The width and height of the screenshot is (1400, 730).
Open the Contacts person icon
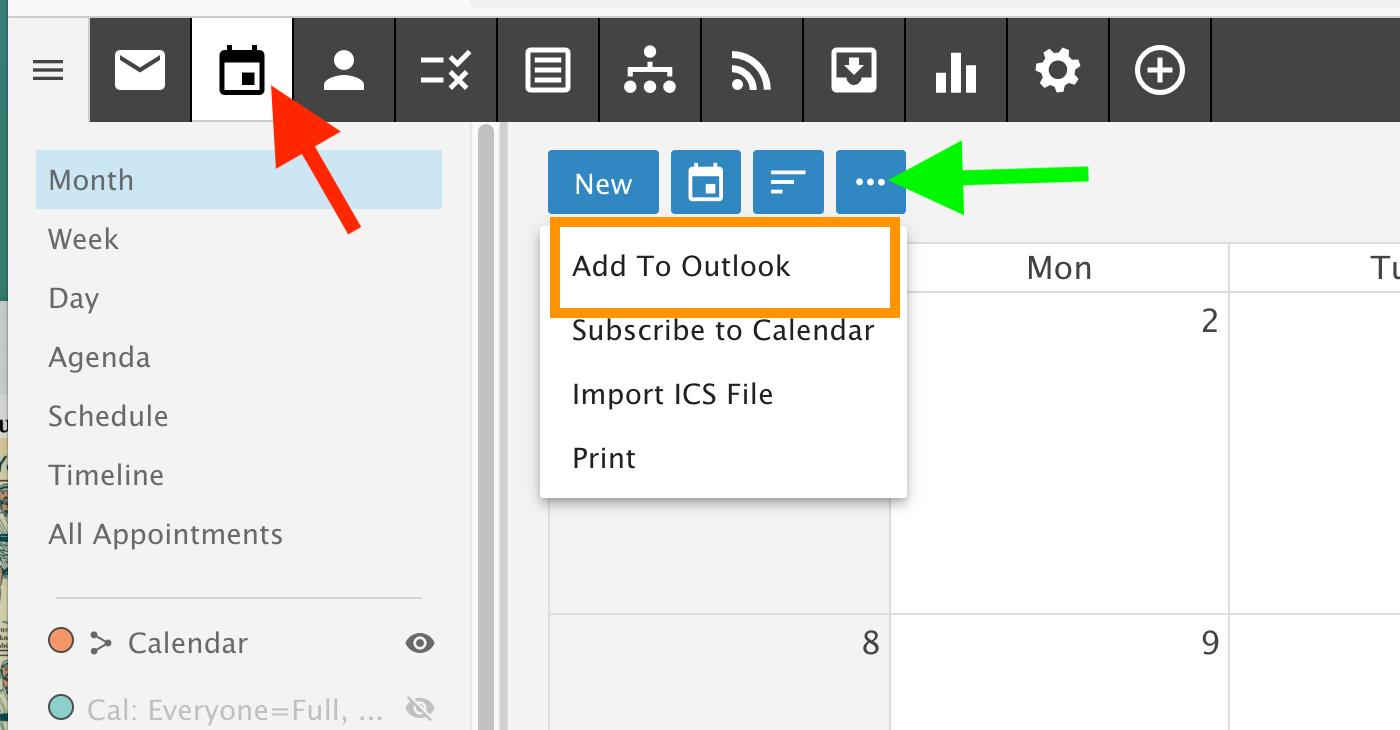(x=344, y=72)
